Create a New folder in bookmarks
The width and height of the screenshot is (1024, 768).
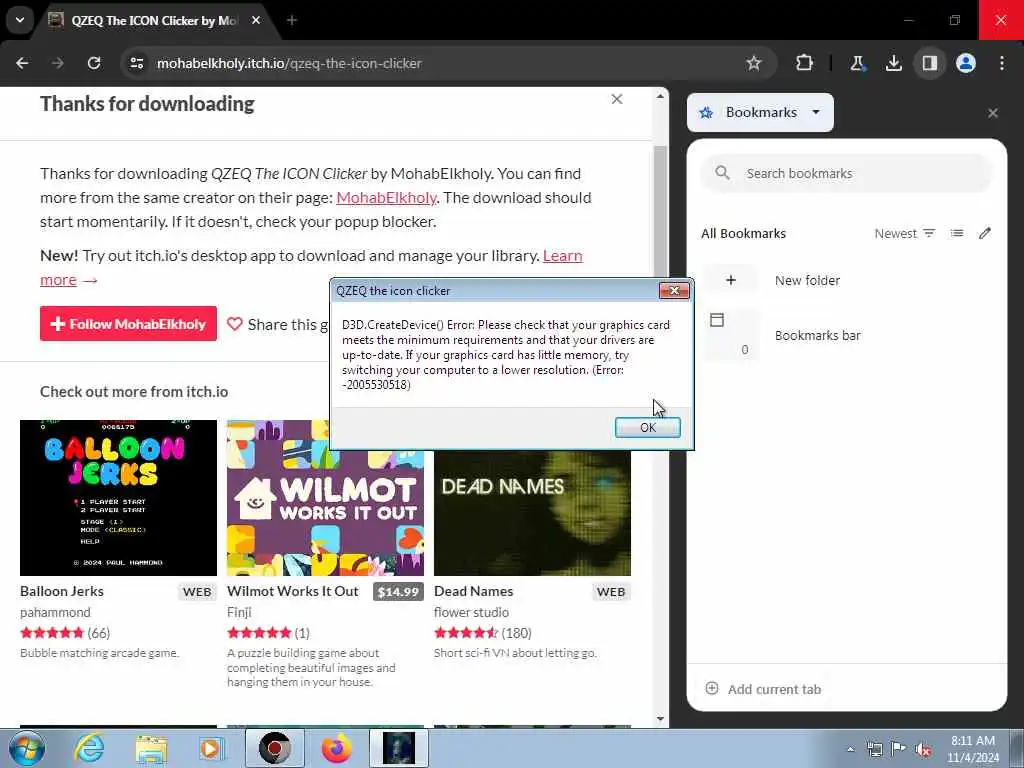(x=847, y=280)
